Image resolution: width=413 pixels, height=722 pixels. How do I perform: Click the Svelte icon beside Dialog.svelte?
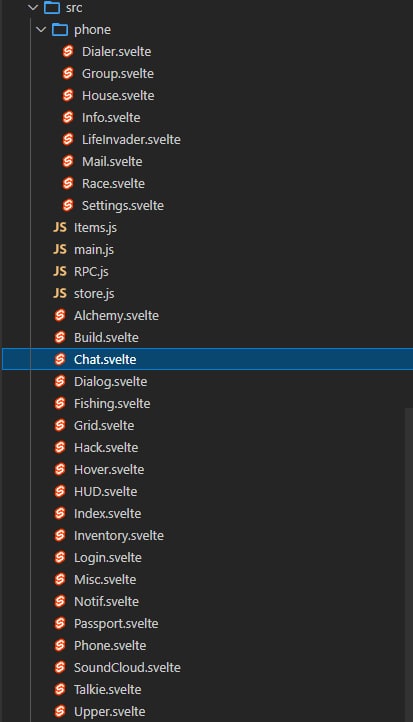[x=60, y=381]
